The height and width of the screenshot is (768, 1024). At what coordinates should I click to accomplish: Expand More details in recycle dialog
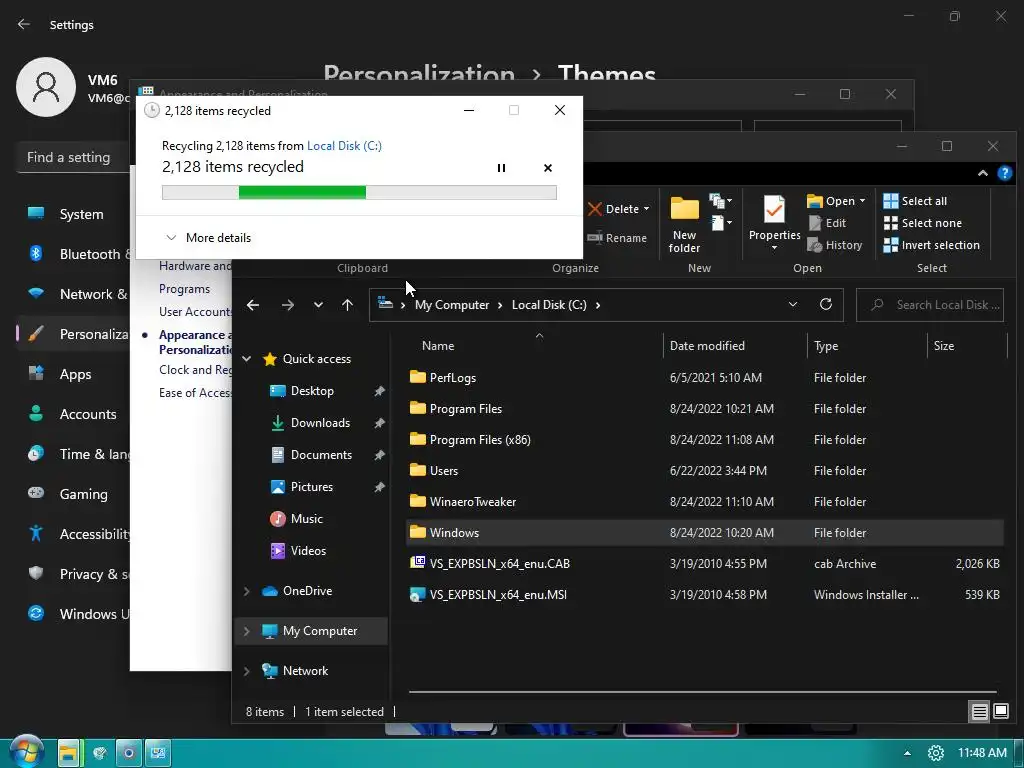pyautogui.click(x=209, y=238)
